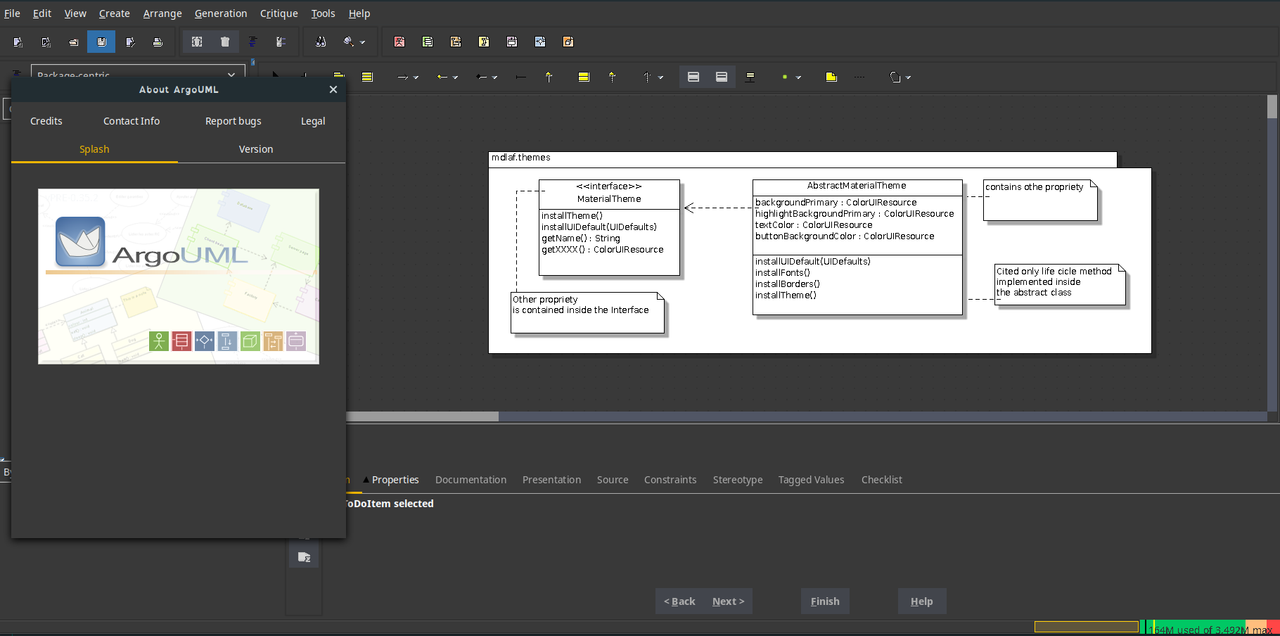Toggle the first attribute compartment button

point(693,77)
